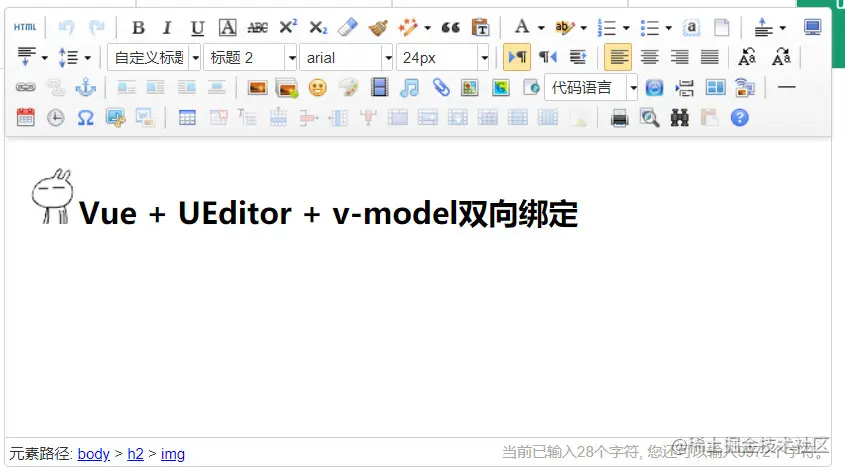Click the eraser clear-format icon
The height and width of the screenshot is (471, 845).
pyautogui.click(x=348, y=27)
